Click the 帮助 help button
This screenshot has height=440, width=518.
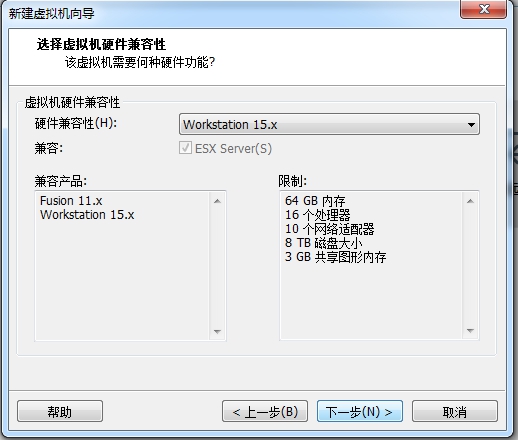60,411
